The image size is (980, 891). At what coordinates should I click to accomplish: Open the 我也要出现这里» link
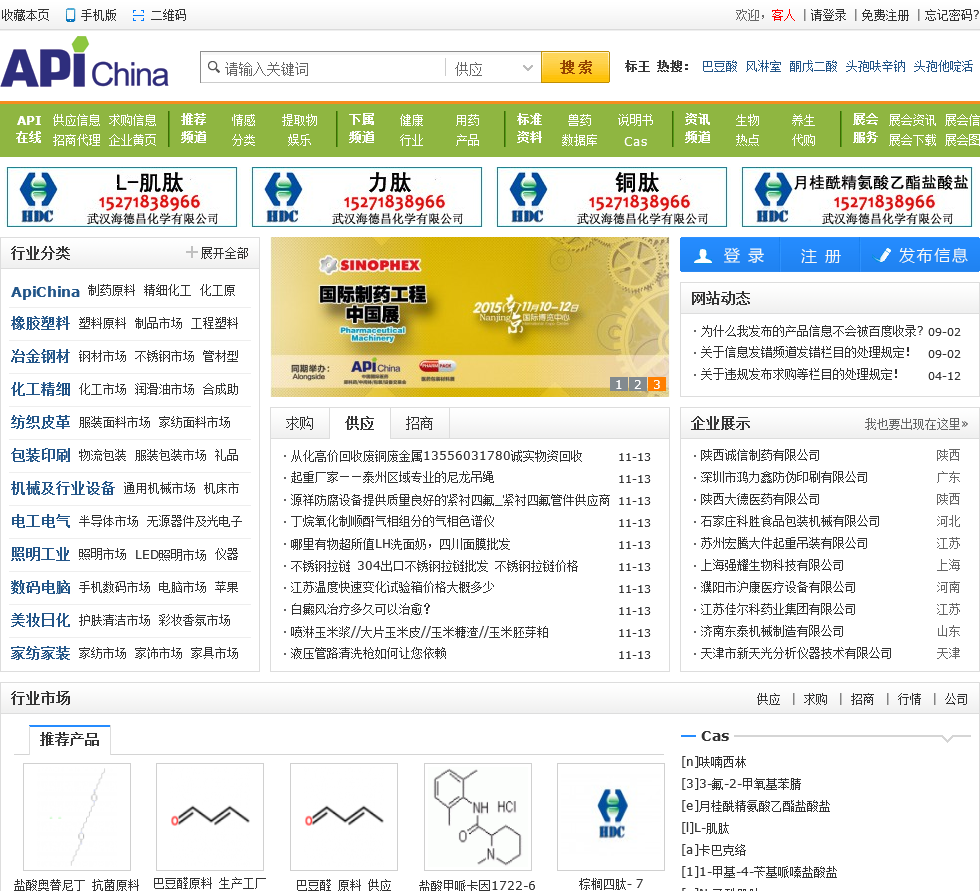(916, 424)
